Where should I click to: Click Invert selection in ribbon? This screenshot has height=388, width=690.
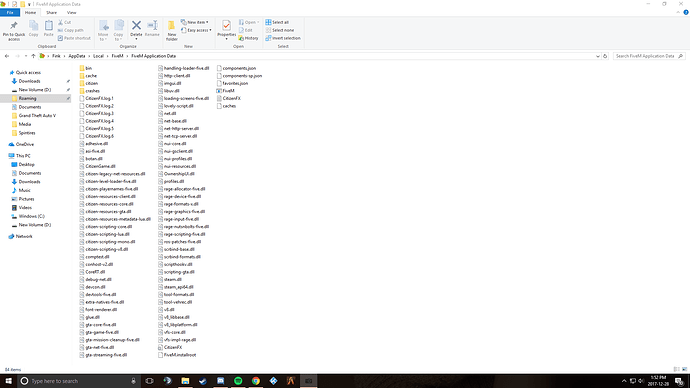283,38
